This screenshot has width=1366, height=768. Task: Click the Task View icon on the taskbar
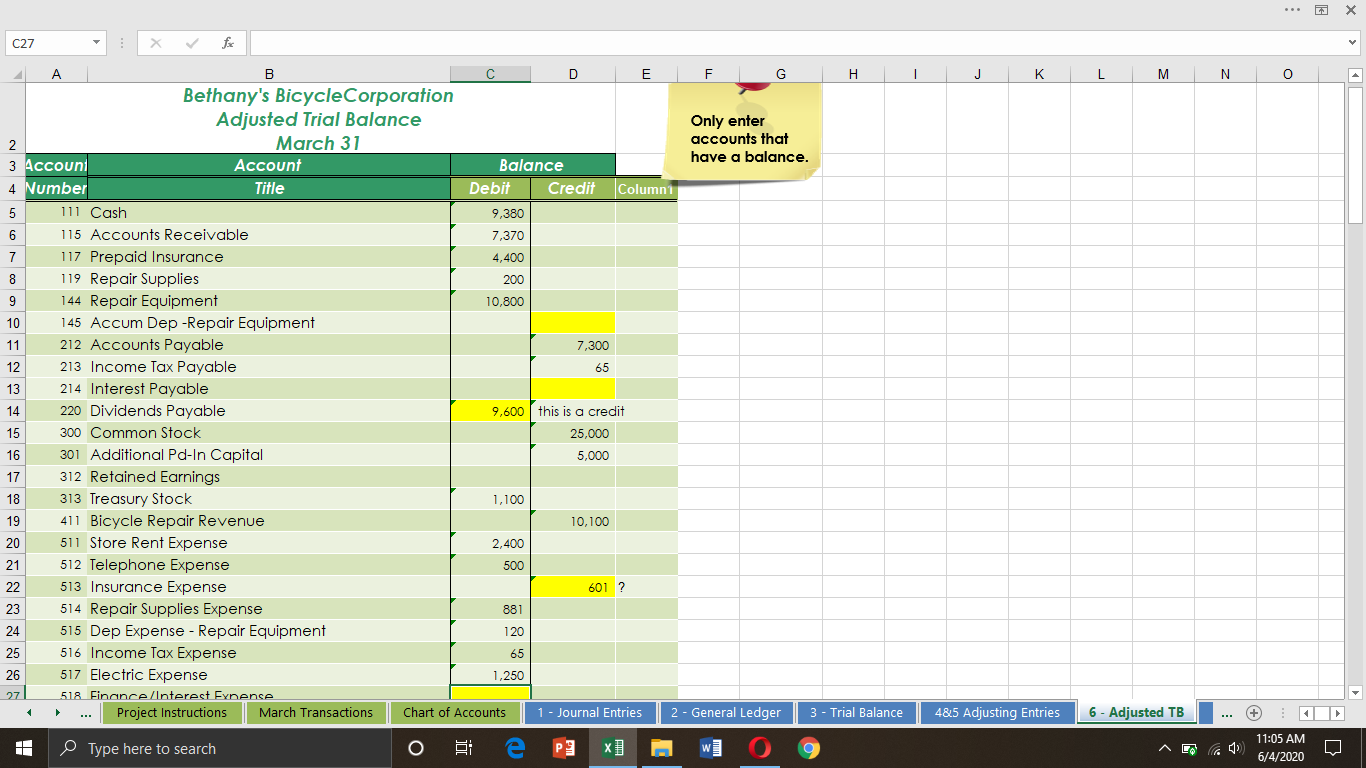463,747
